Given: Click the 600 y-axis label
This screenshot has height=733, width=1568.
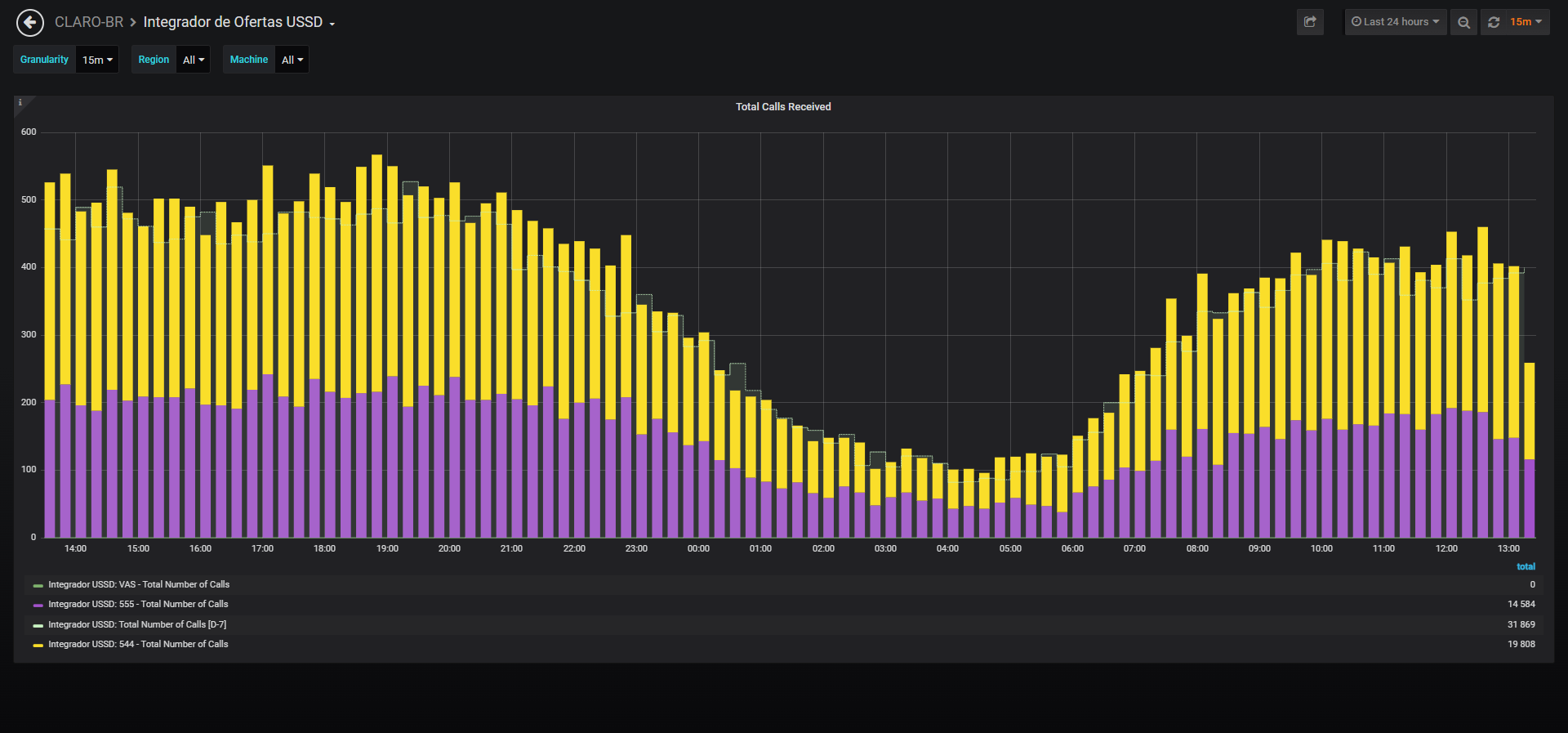Looking at the screenshot, I should pyautogui.click(x=29, y=132).
